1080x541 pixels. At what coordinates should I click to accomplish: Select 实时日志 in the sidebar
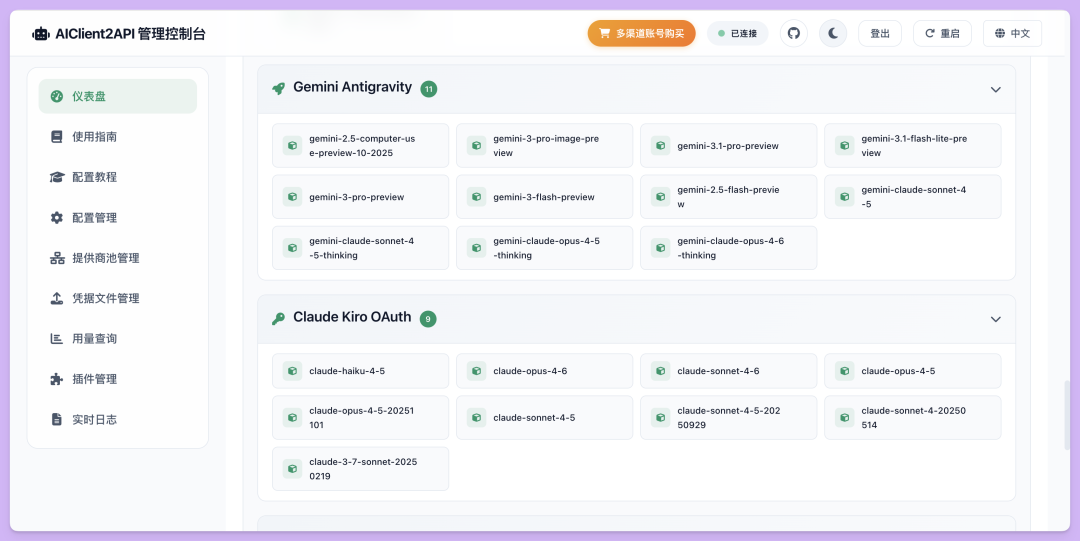[x=94, y=419]
